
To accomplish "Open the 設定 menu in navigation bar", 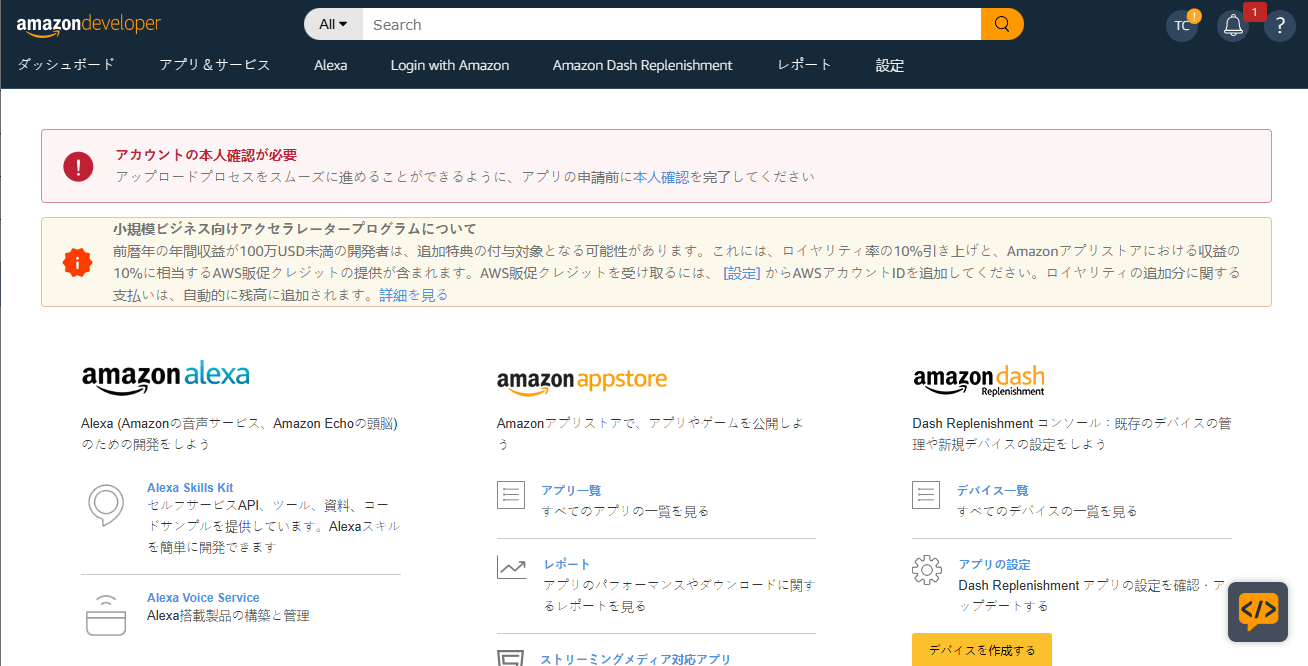I will 890,65.
